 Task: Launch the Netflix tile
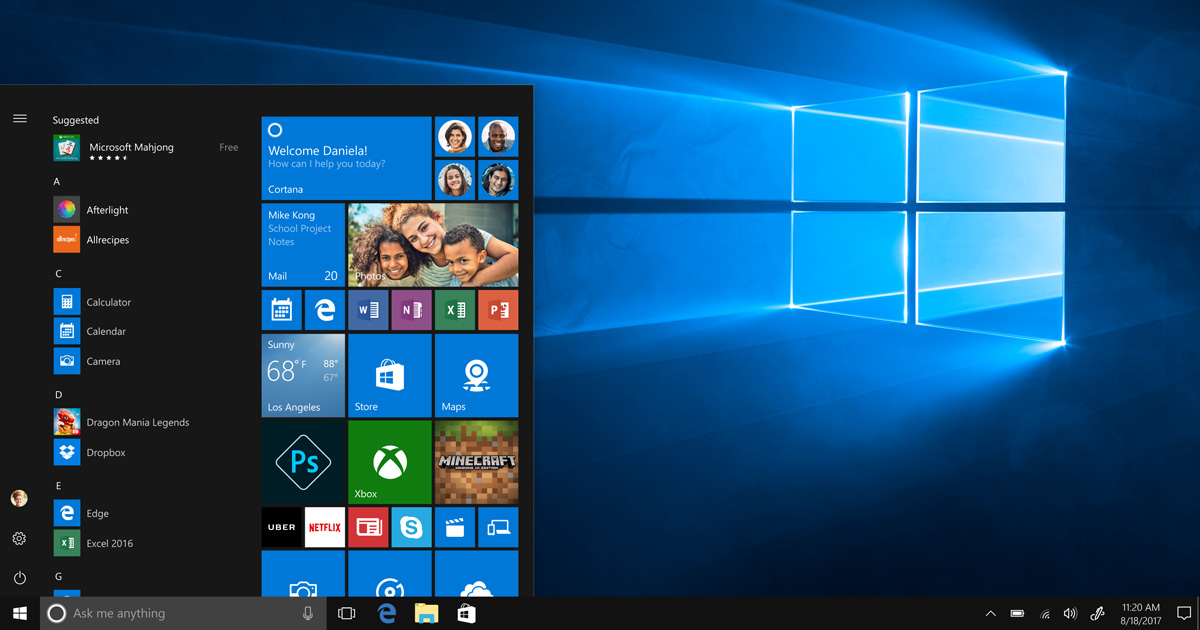click(x=325, y=527)
